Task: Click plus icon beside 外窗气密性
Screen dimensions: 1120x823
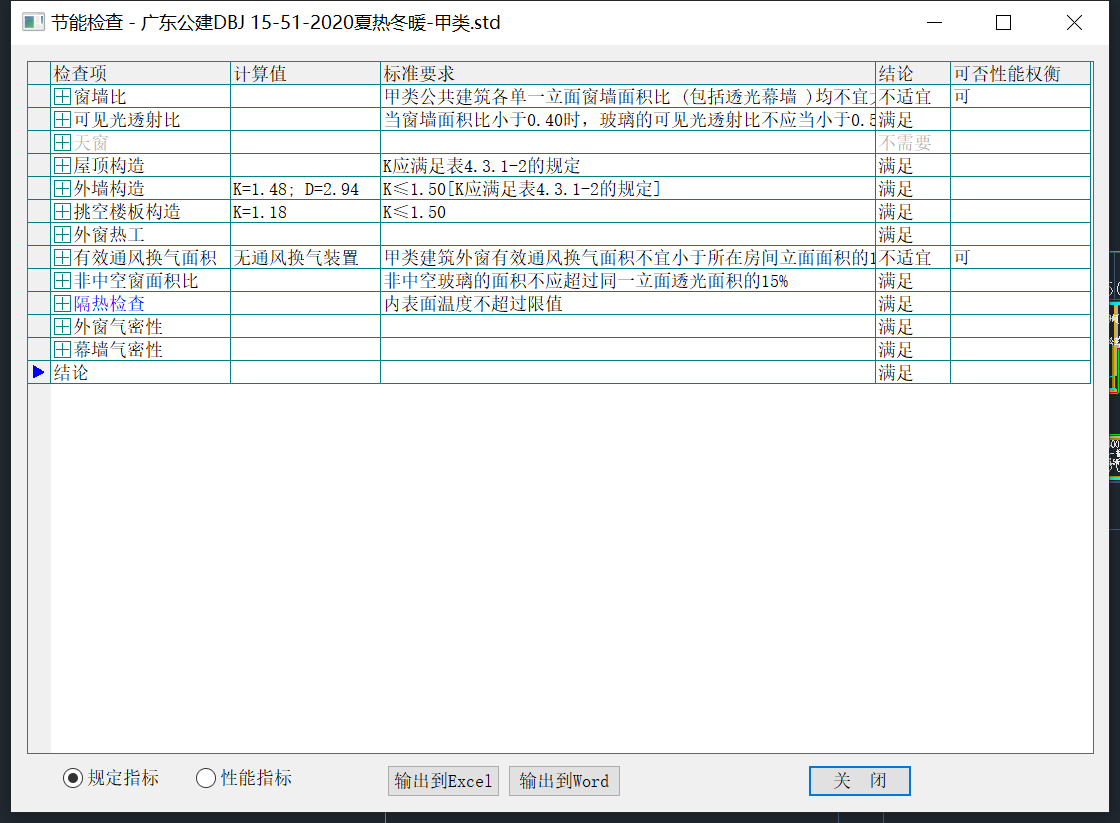Action: coord(62,327)
